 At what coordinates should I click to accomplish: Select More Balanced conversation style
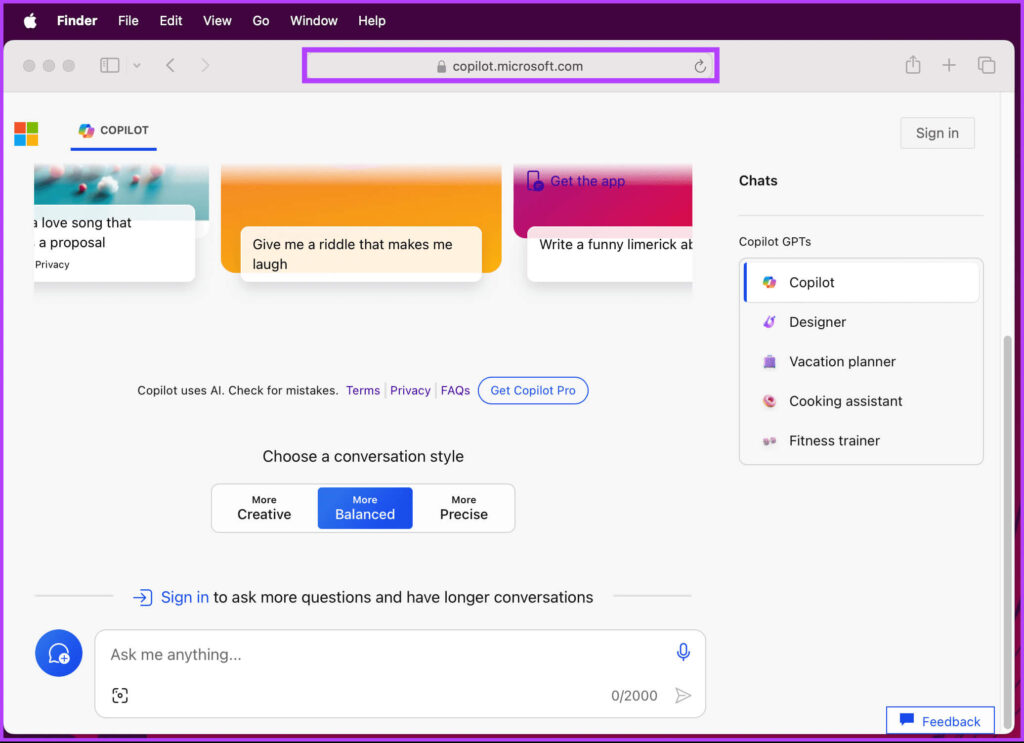(x=365, y=508)
